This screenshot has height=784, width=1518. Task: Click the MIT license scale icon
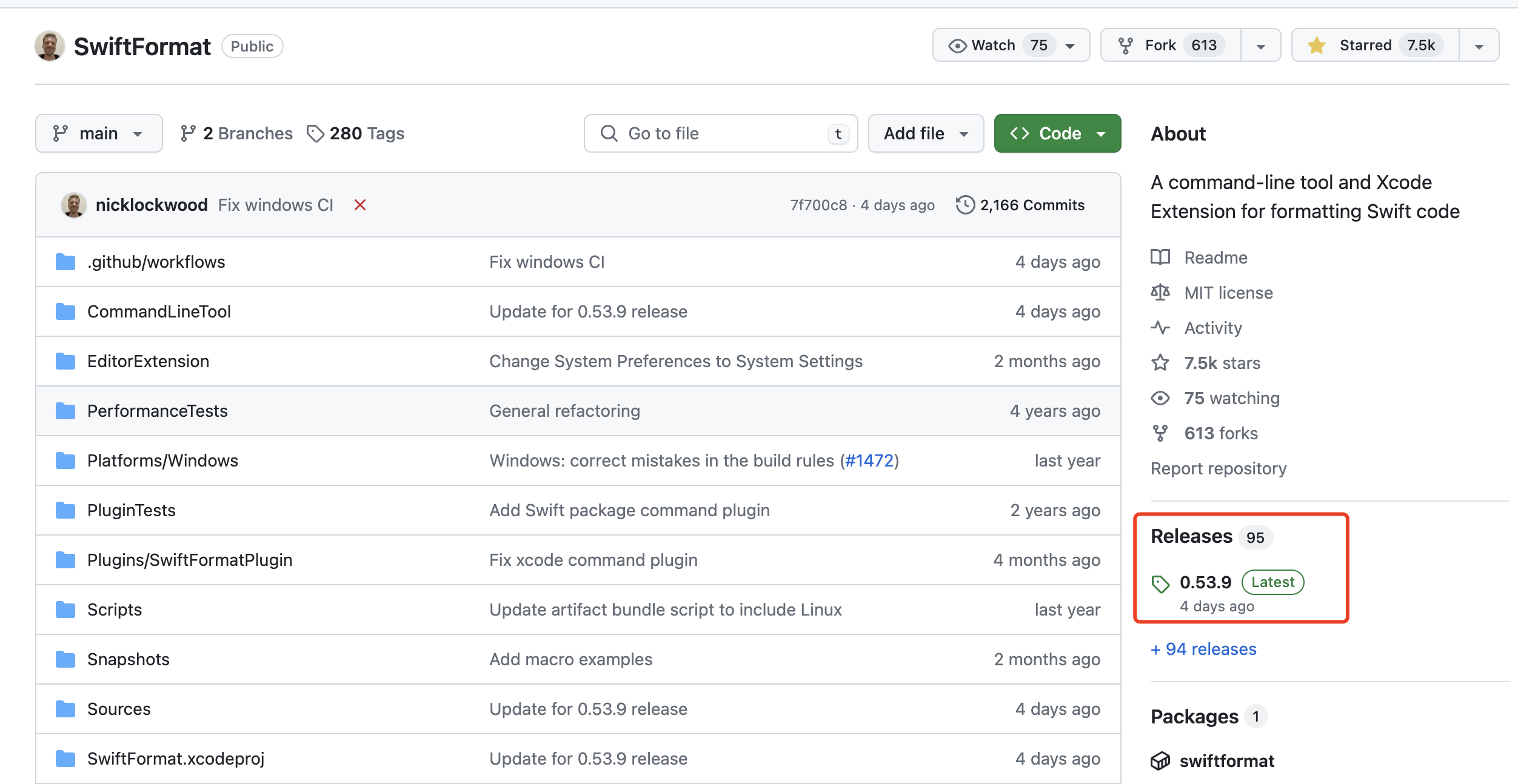coord(1160,292)
